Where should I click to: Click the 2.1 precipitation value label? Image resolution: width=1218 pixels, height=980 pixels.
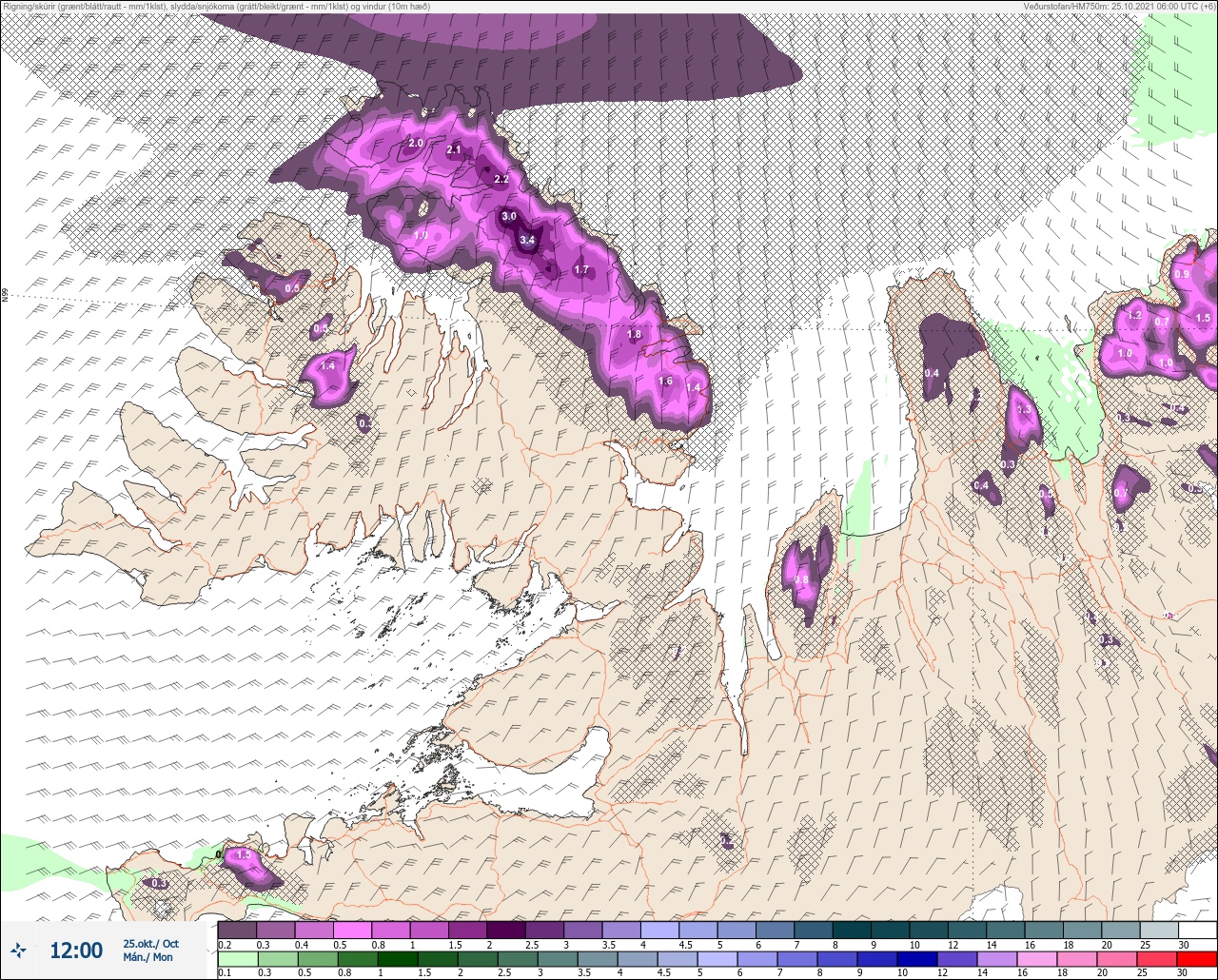pyautogui.click(x=454, y=149)
